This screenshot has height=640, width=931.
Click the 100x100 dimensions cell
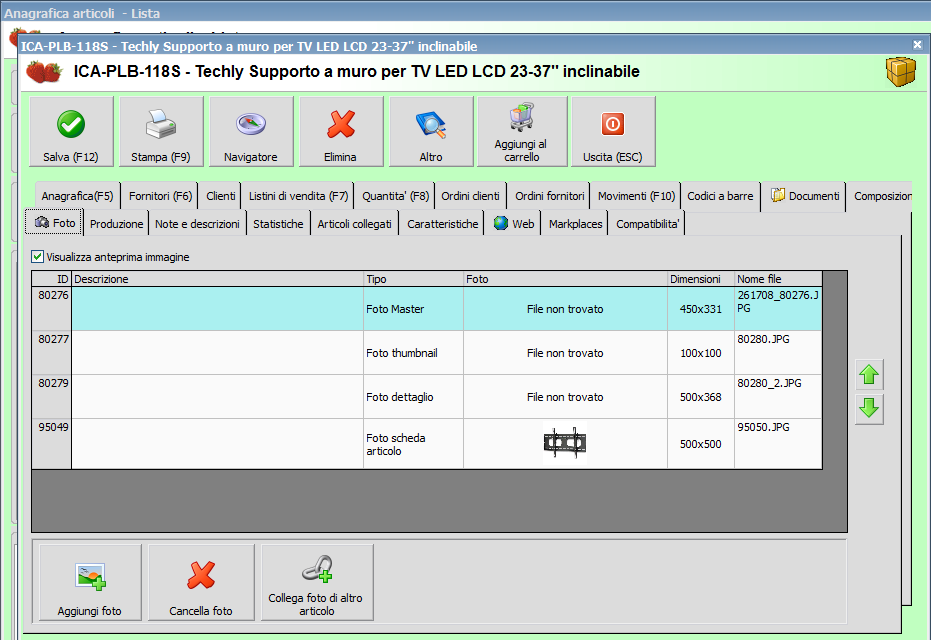(x=701, y=353)
